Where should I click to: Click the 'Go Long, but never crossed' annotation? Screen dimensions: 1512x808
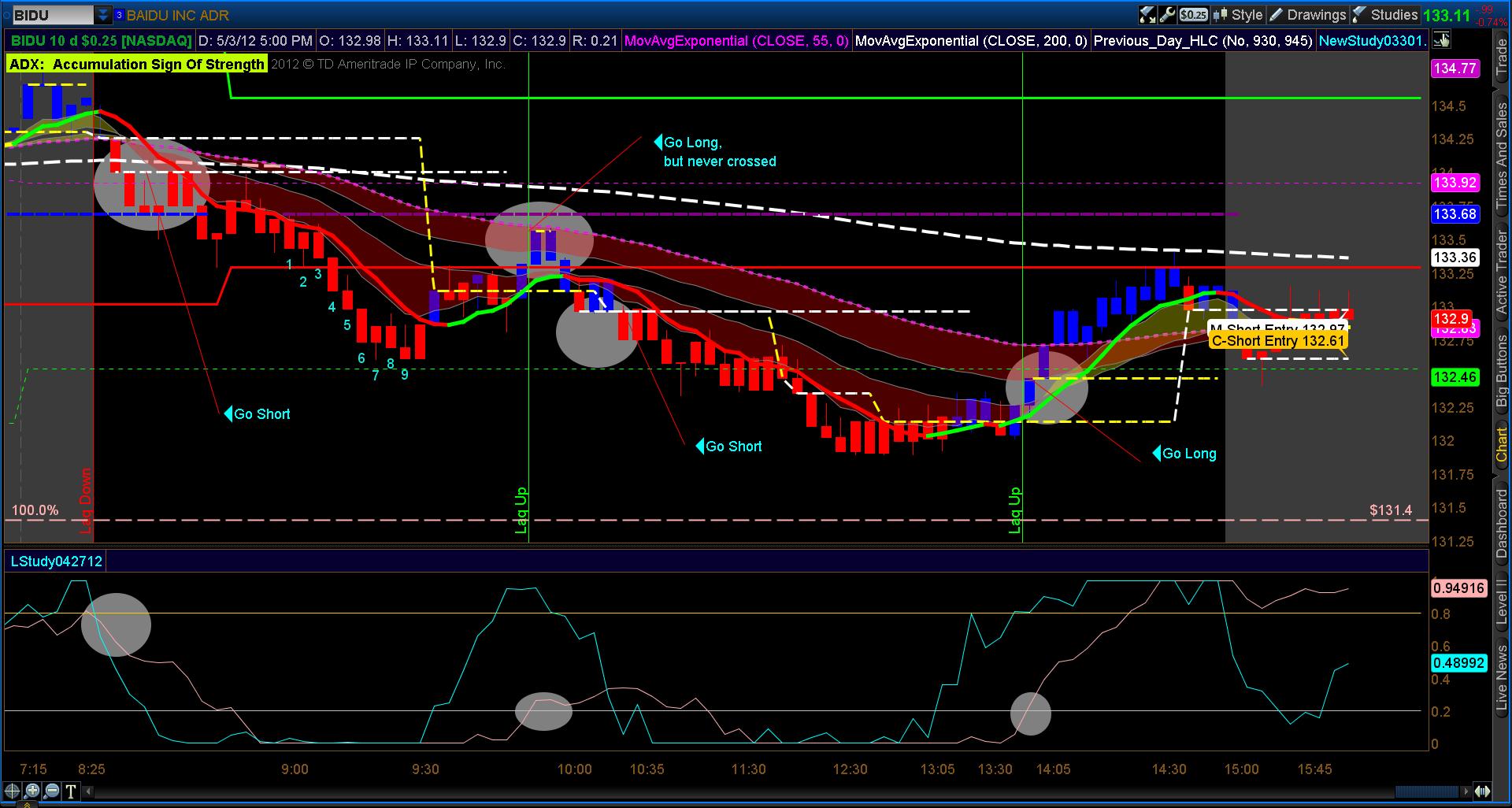pyautogui.click(x=715, y=152)
